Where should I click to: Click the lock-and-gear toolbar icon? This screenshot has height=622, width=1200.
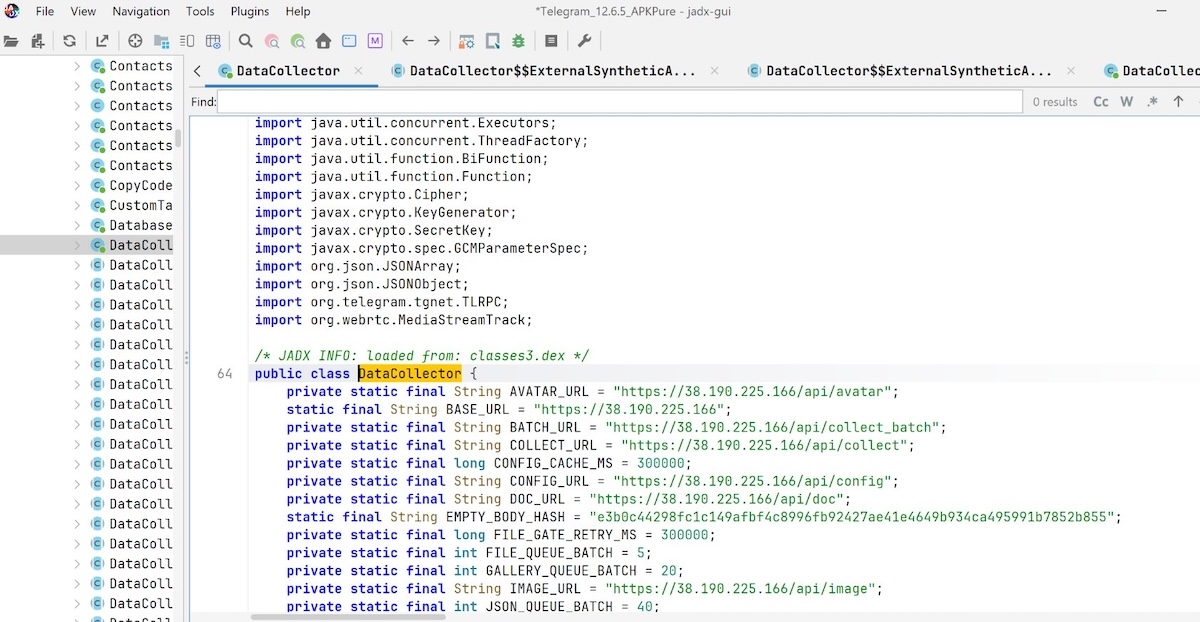(467, 41)
